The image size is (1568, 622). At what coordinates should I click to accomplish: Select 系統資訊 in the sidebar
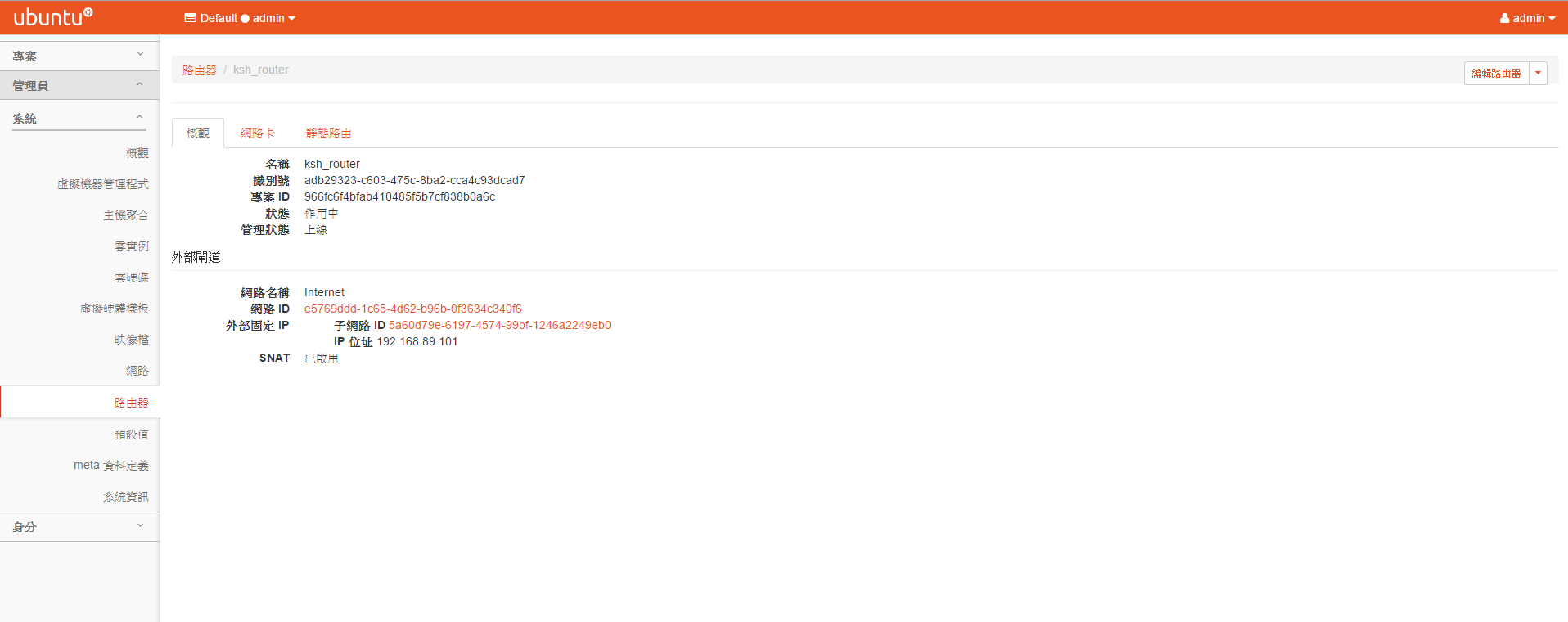pyautogui.click(x=126, y=497)
